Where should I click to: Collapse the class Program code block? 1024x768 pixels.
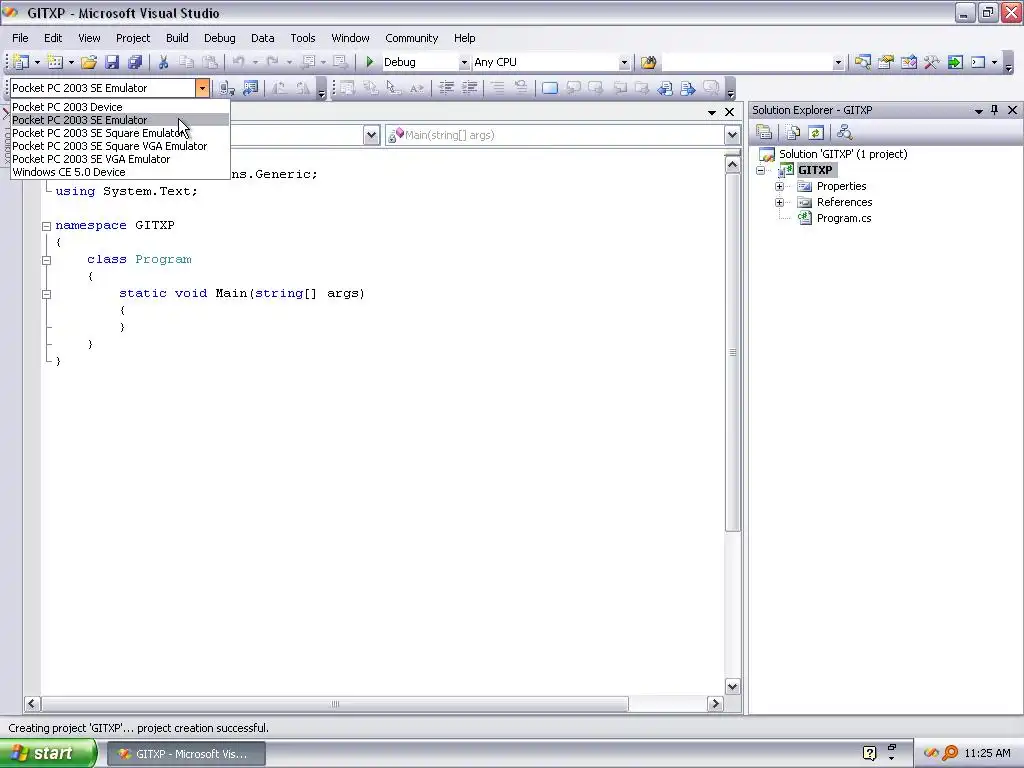46,260
